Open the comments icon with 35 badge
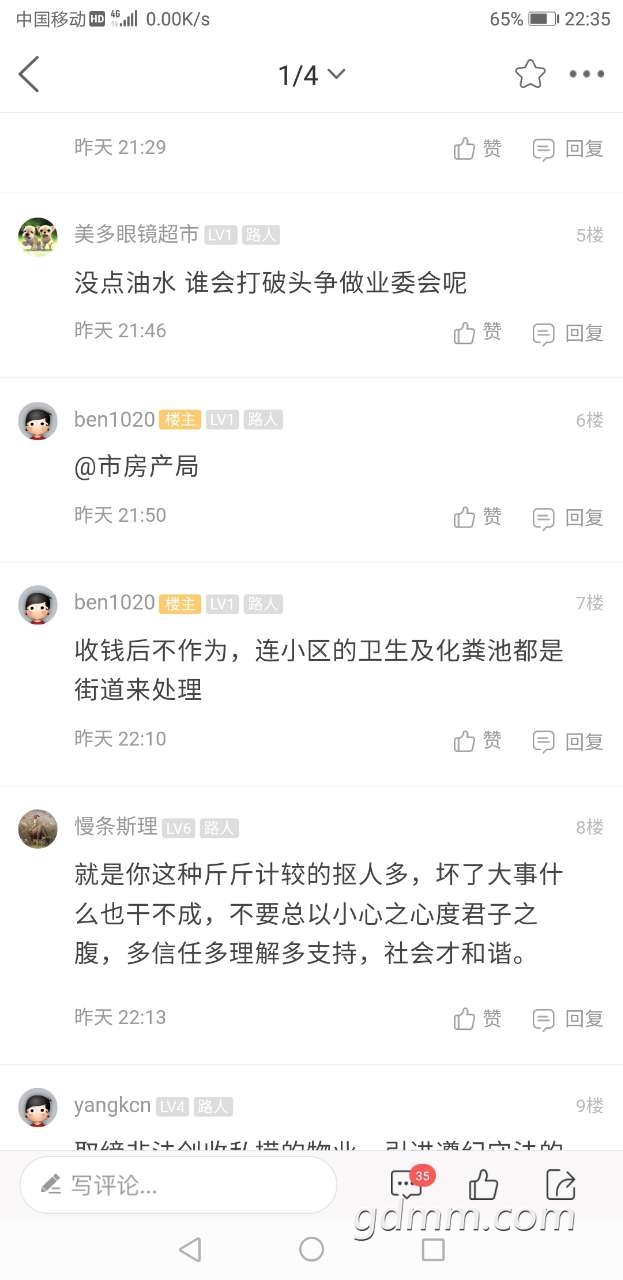 point(407,1185)
